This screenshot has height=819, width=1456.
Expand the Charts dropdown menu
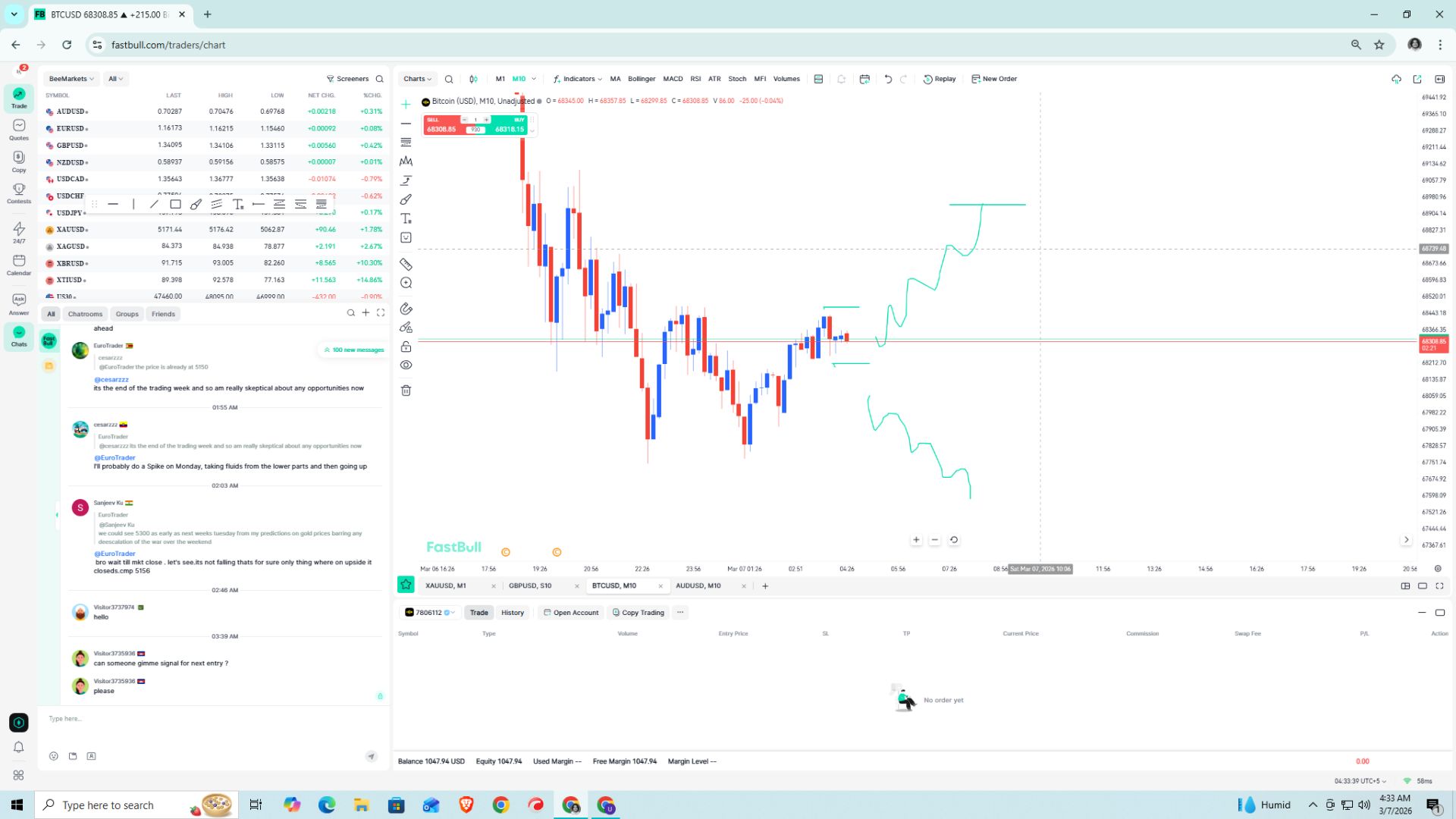pos(417,79)
